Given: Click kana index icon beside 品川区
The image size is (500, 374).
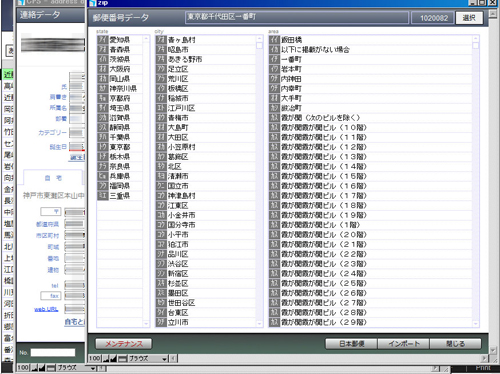Looking at the screenshot, I should tap(161, 254).
